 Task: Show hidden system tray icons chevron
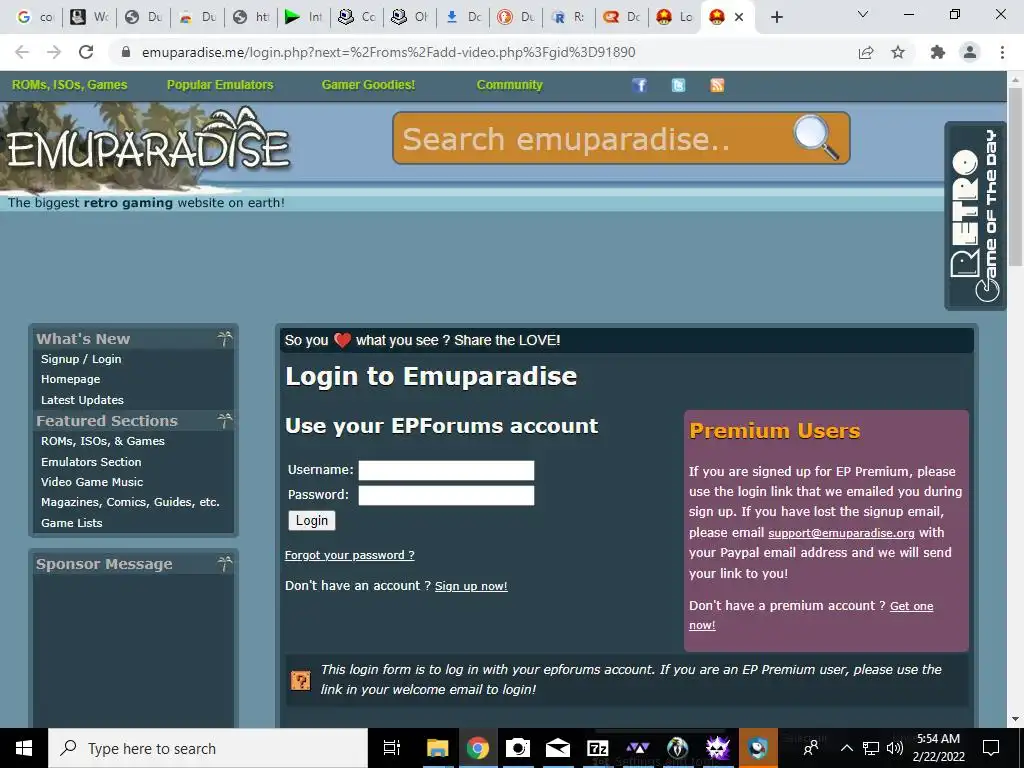click(x=846, y=748)
